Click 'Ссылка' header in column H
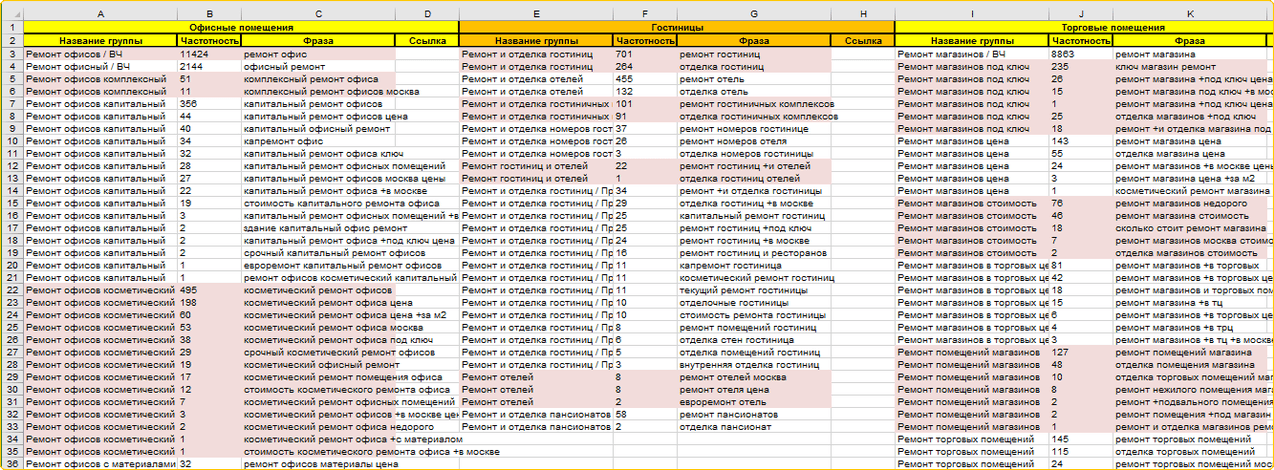The width and height of the screenshot is (1274, 470). [863, 41]
